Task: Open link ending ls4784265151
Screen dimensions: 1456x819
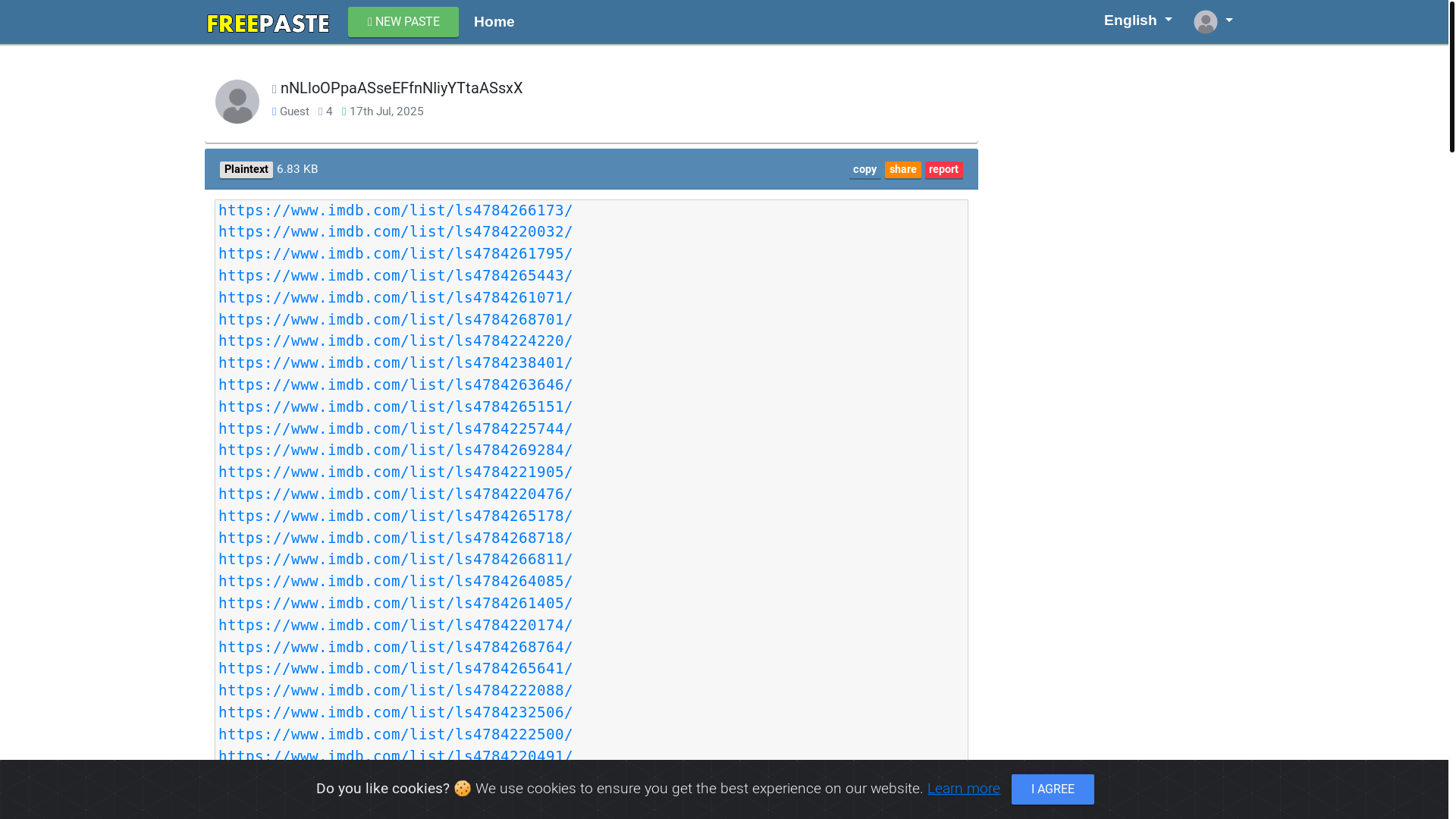Action: (x=396, y=407)
